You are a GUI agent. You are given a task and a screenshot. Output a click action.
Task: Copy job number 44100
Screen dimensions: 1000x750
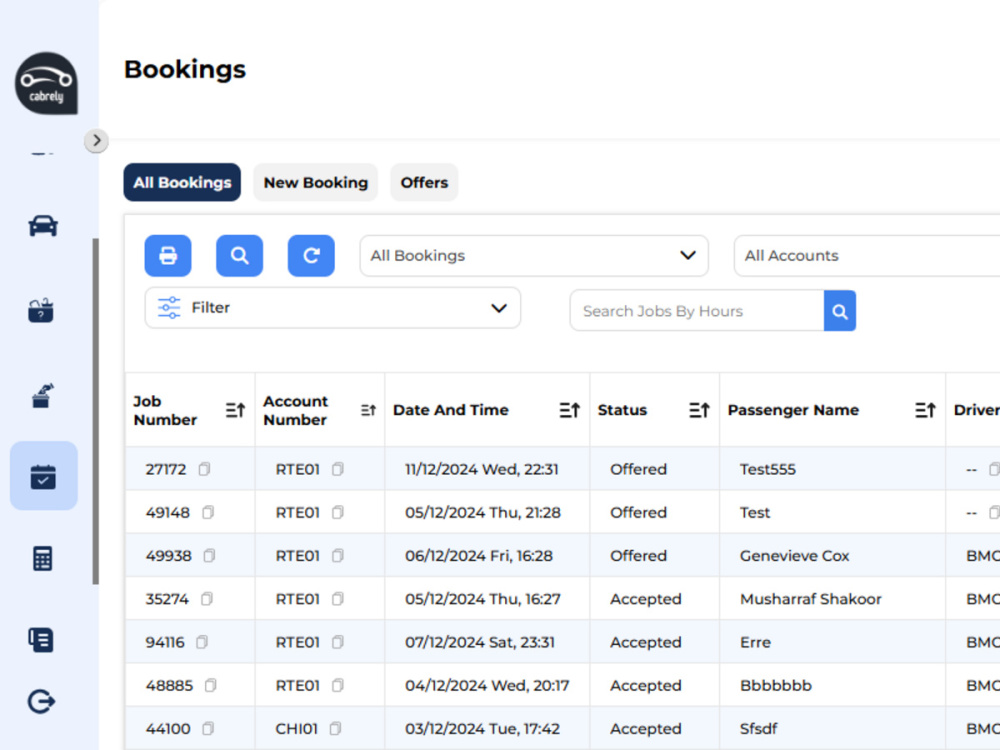coord(208,728)
